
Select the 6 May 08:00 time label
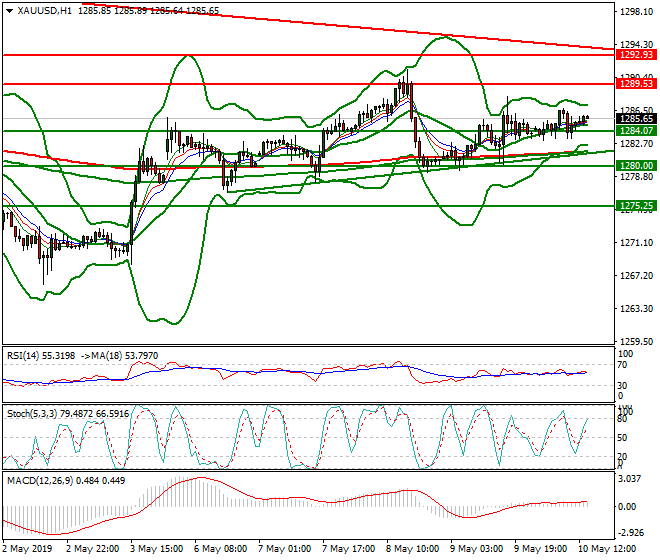click(221, 549)
